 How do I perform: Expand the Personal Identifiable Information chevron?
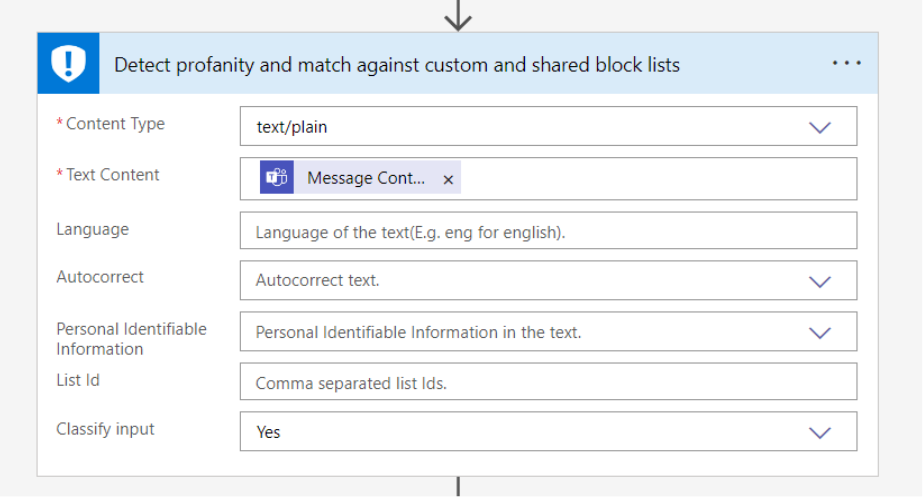820,332
